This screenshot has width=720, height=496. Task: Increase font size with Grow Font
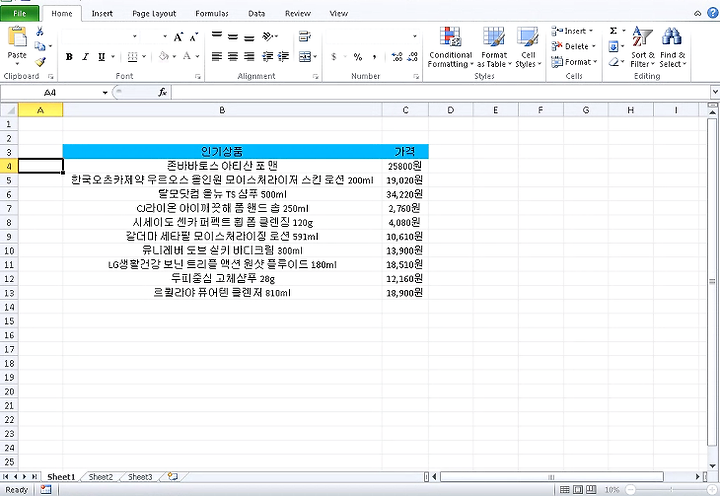point(178,37)
